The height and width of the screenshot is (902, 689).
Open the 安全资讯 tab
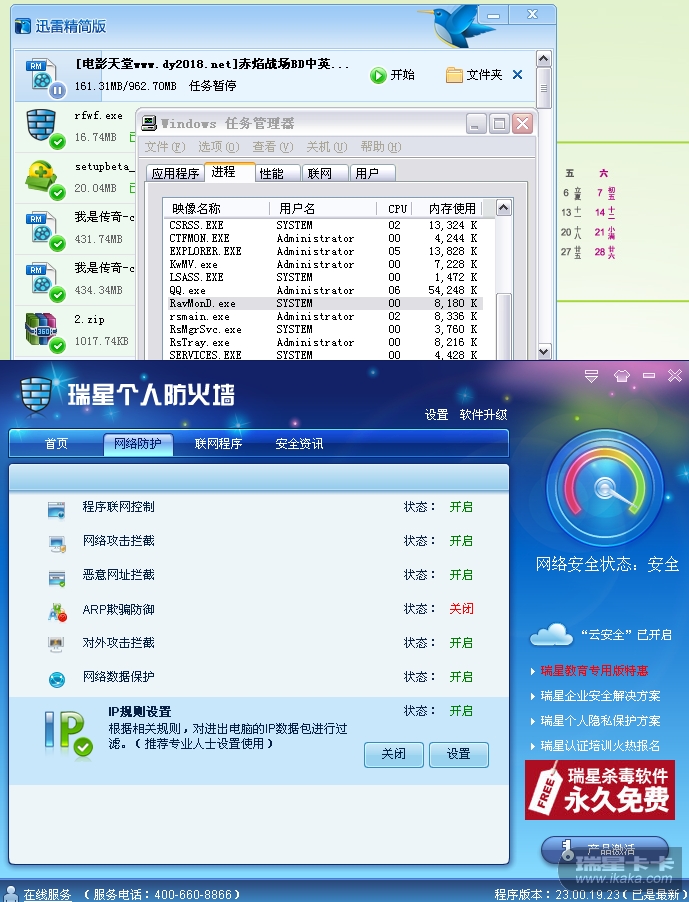click(x=299, y=444)
